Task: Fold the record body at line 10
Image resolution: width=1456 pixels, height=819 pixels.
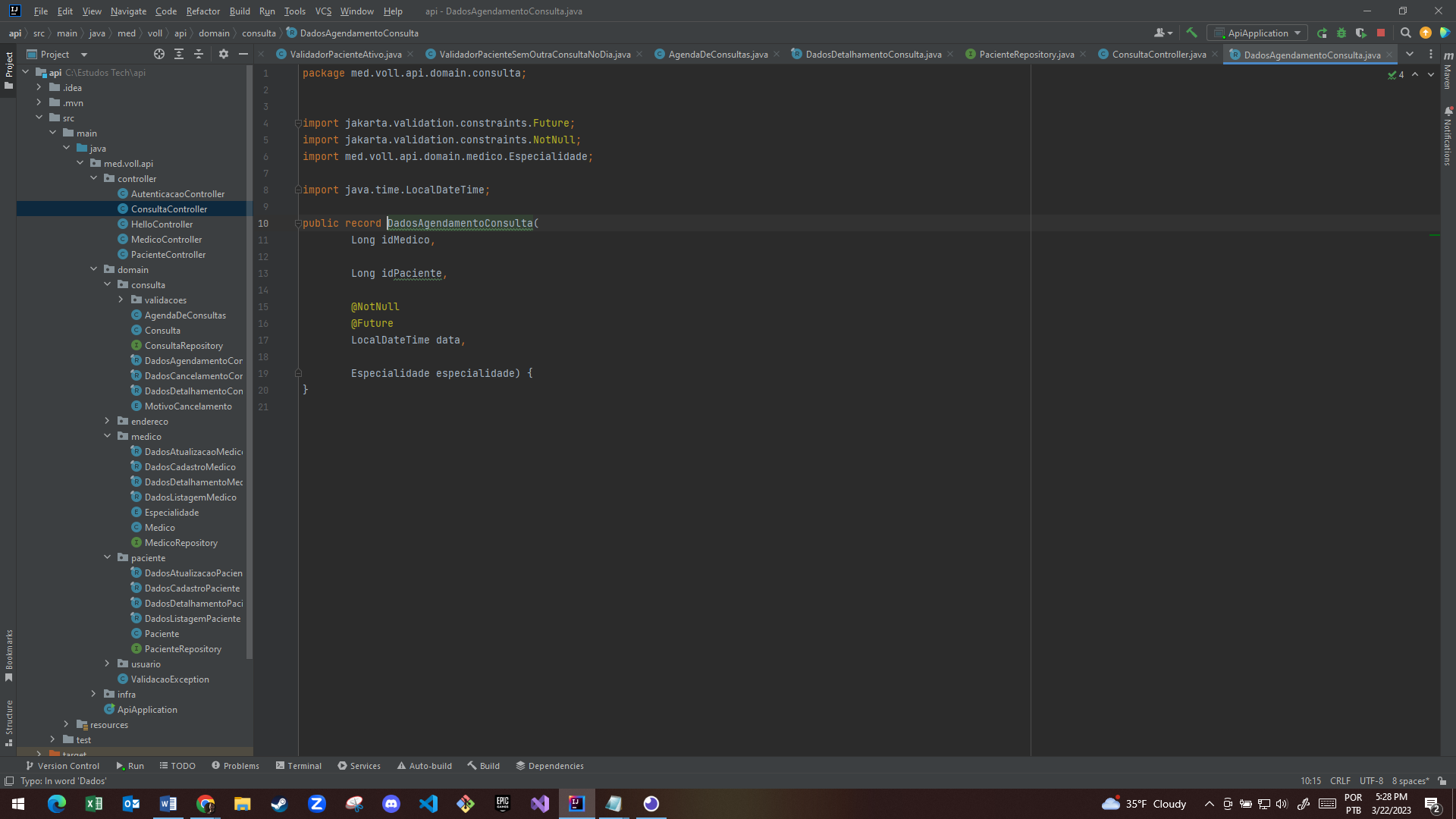Action: point(298,223)
